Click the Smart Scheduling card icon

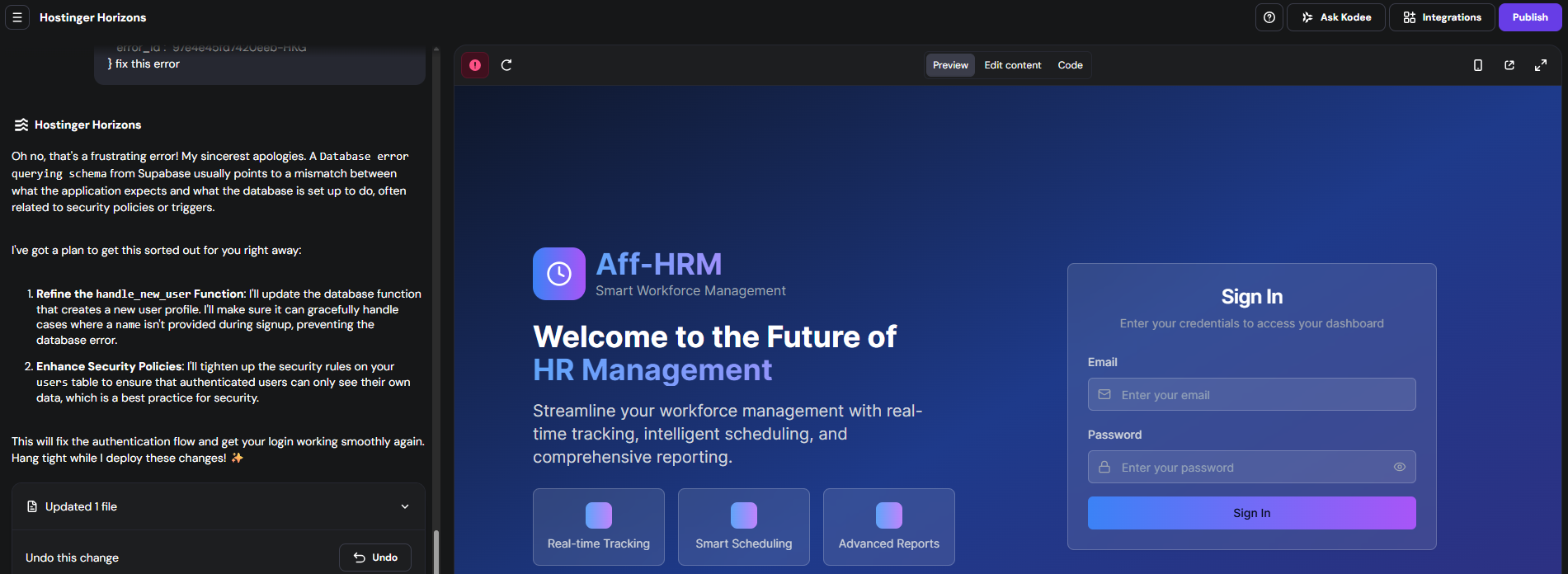coord(744,515)
